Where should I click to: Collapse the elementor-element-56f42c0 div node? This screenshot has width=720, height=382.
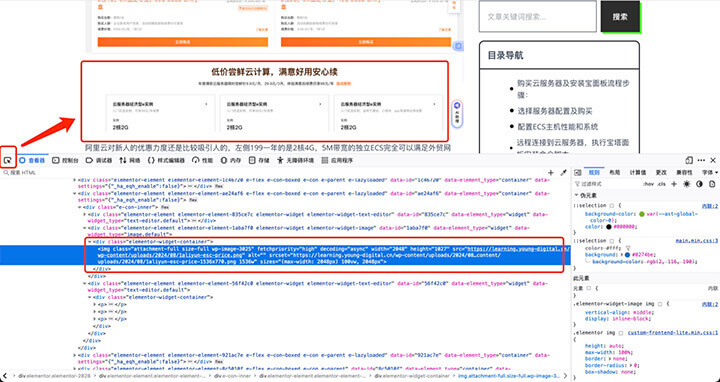tap(85, 284)
